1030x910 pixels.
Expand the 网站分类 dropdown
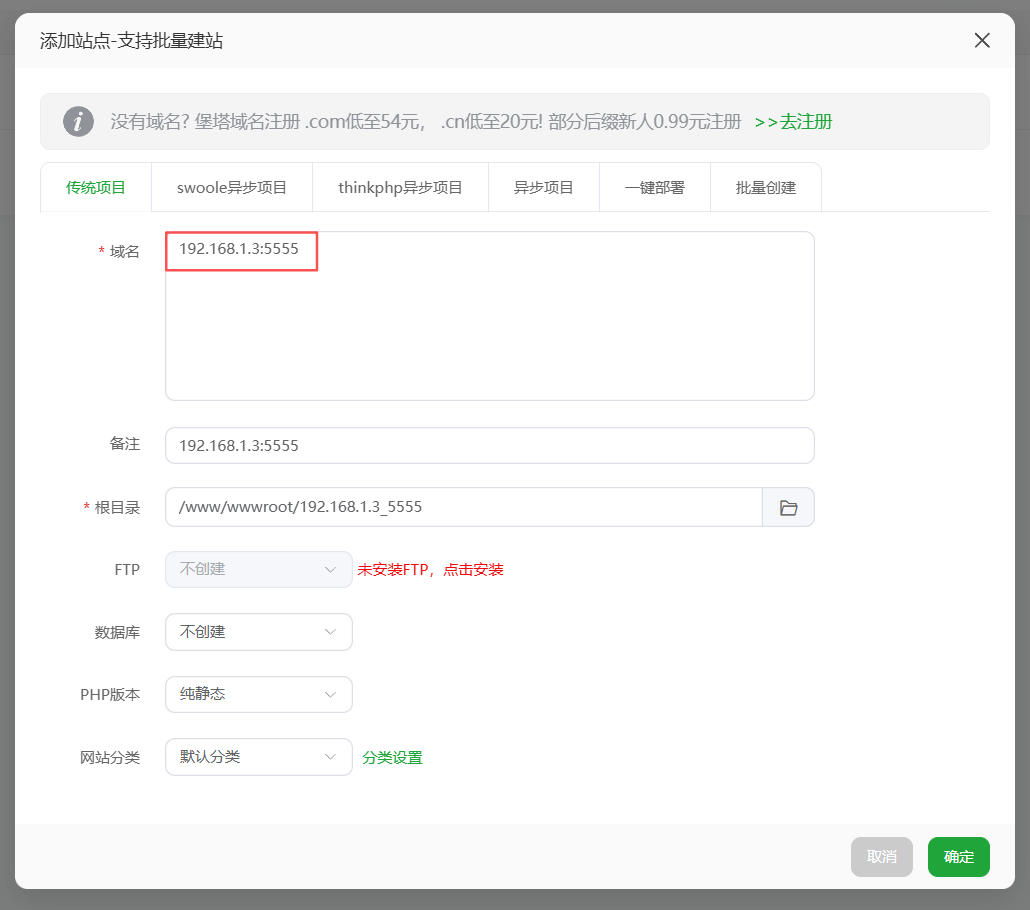258,757
